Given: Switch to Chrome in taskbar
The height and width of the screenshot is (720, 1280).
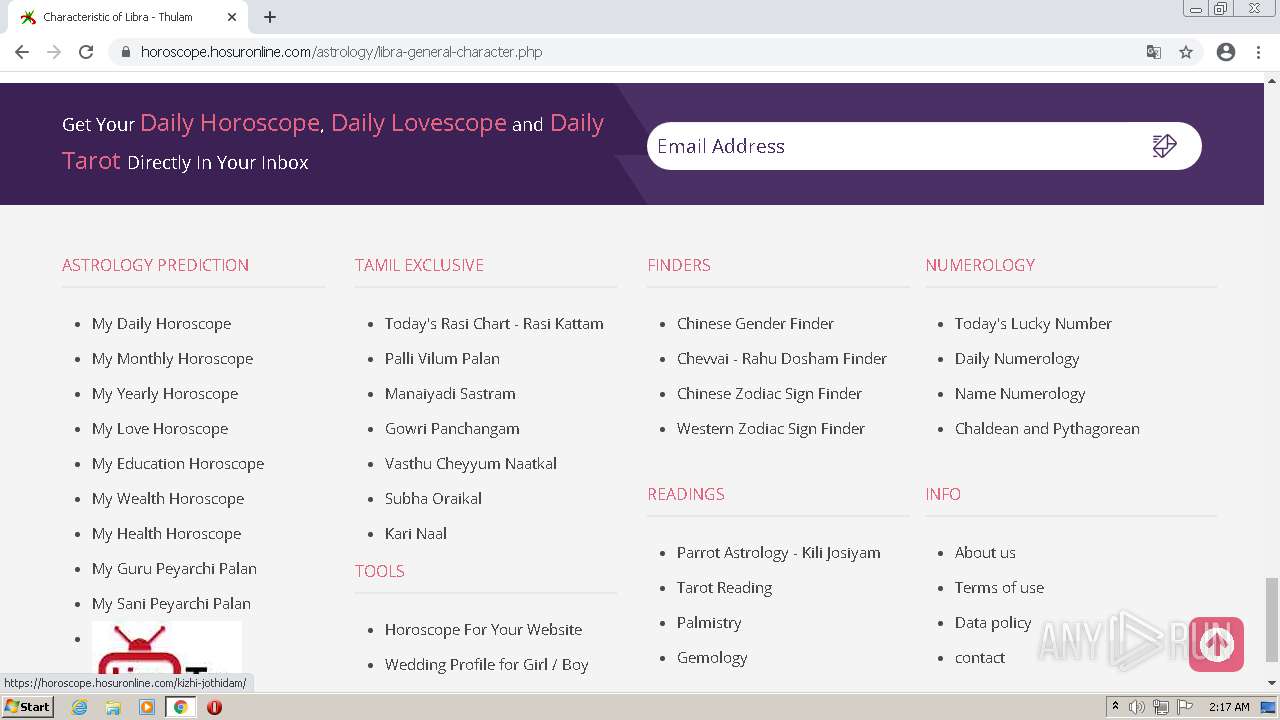Looking at the screenshot, I should pyautogui.click(x=180, y=707).
